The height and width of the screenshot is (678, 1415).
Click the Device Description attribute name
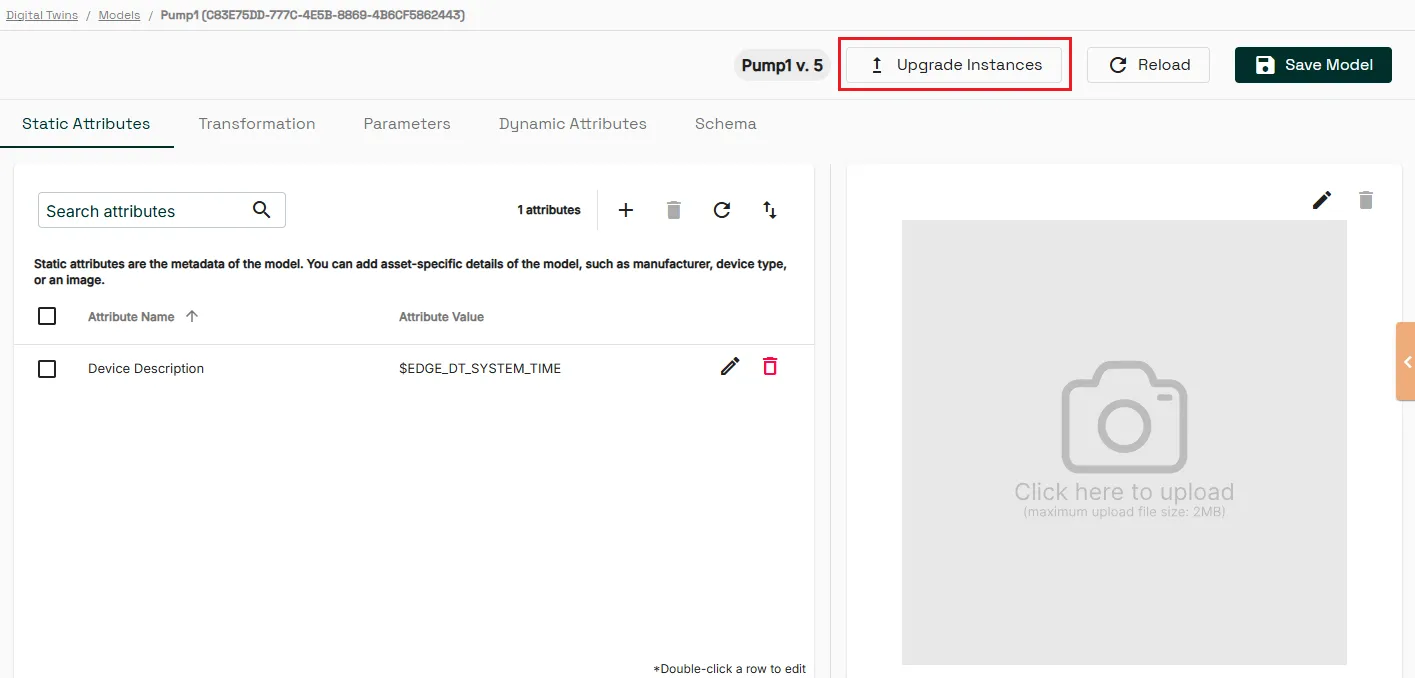pos(146,369)
